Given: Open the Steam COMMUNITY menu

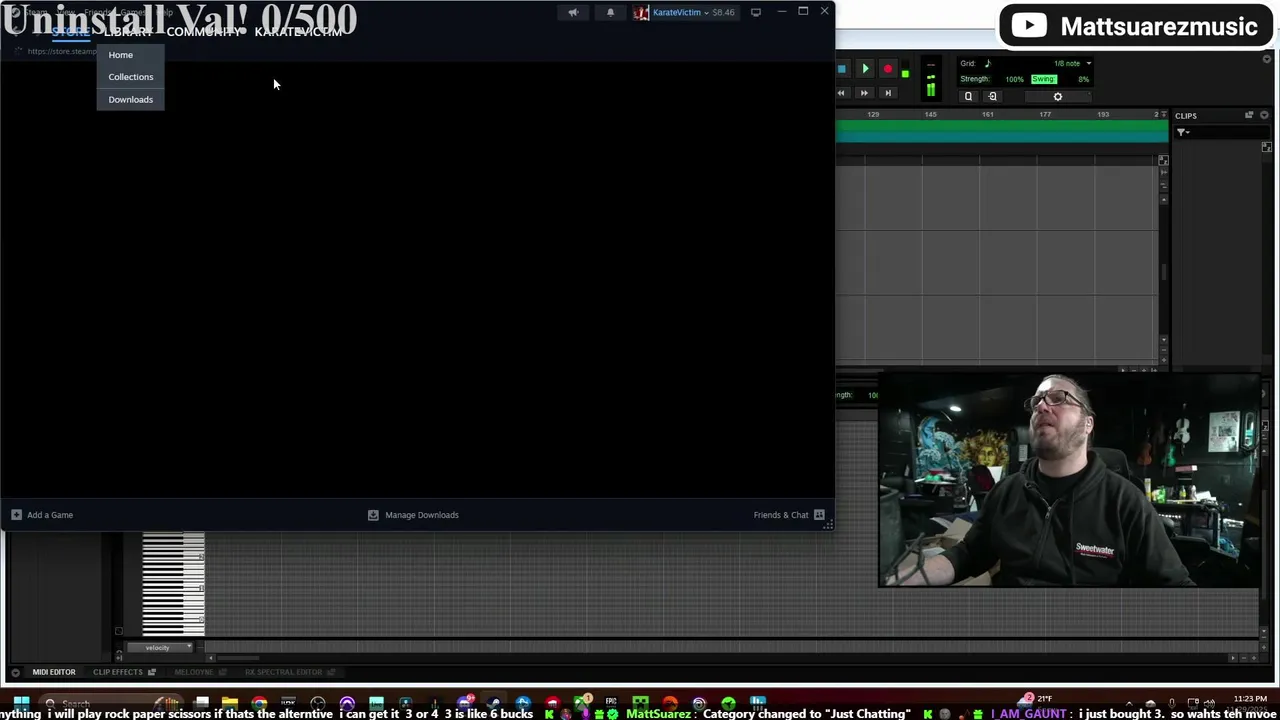Looking at the screenshot, I should point(203,32).
